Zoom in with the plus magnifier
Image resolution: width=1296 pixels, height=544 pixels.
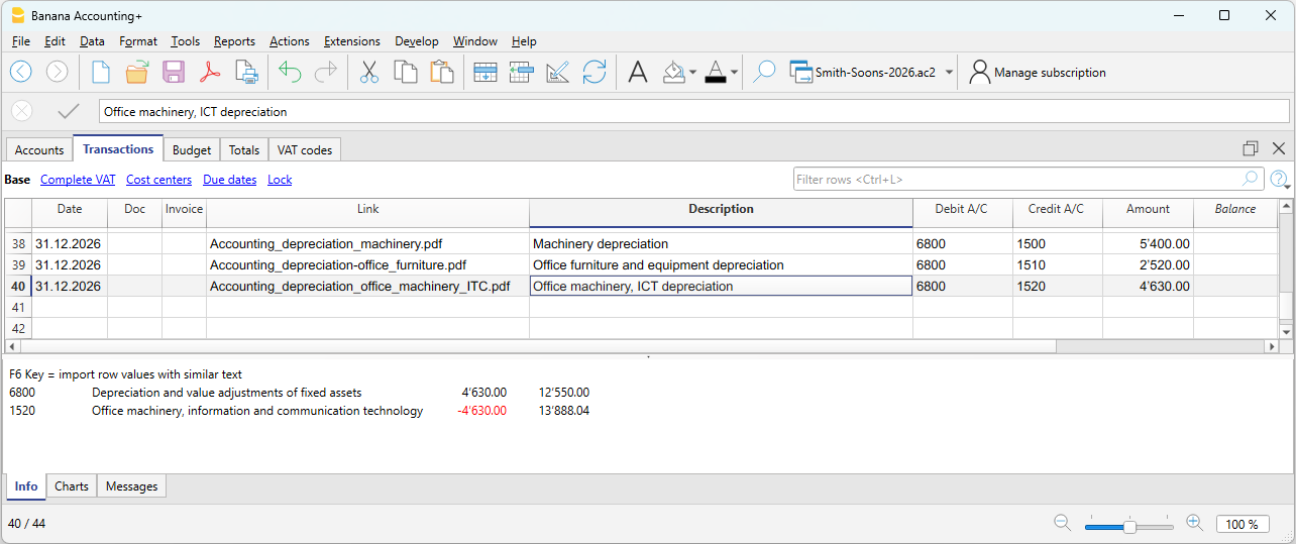(x=1194, y=523)
